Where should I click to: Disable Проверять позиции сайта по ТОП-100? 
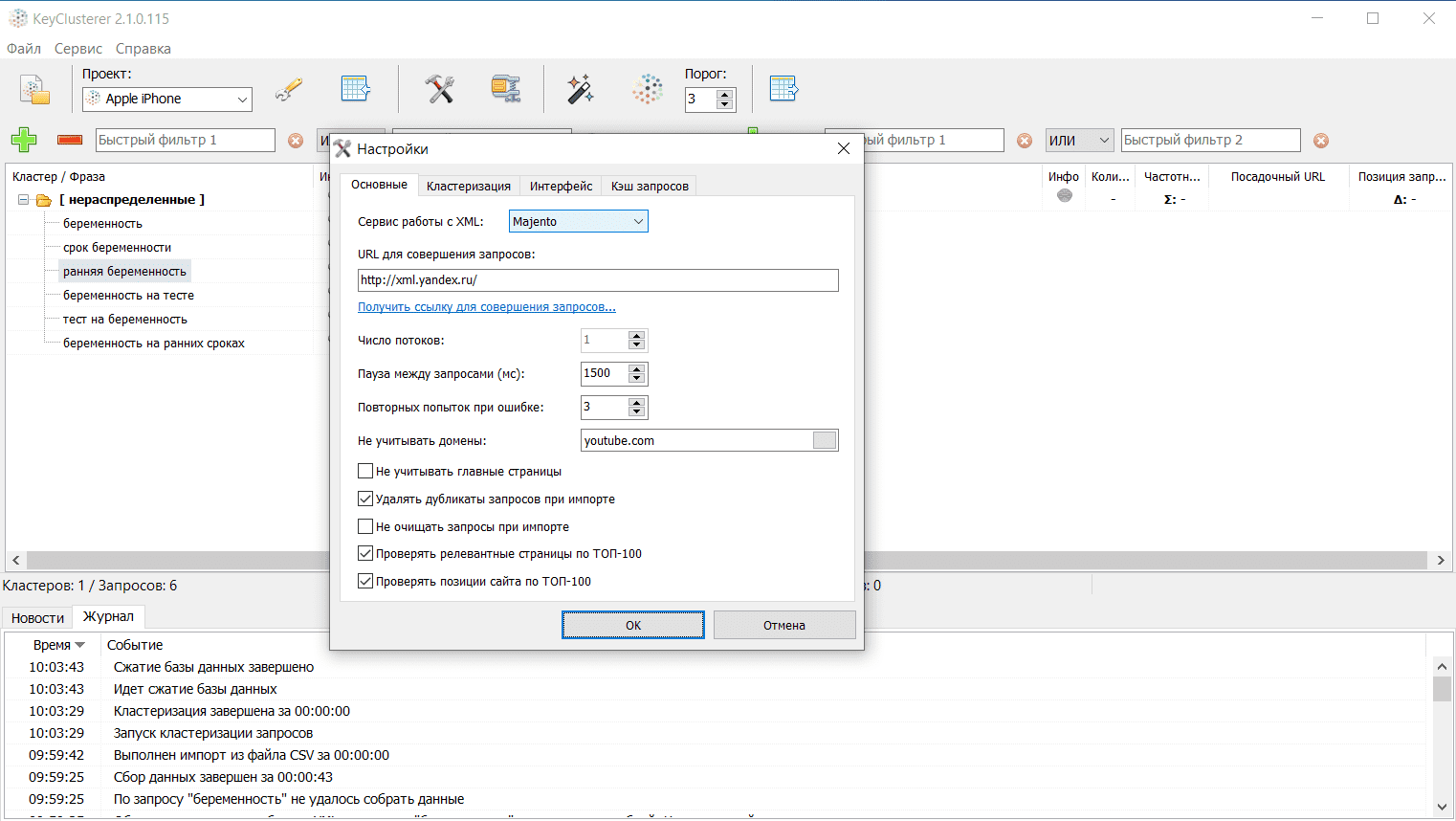tap(365, 581)
